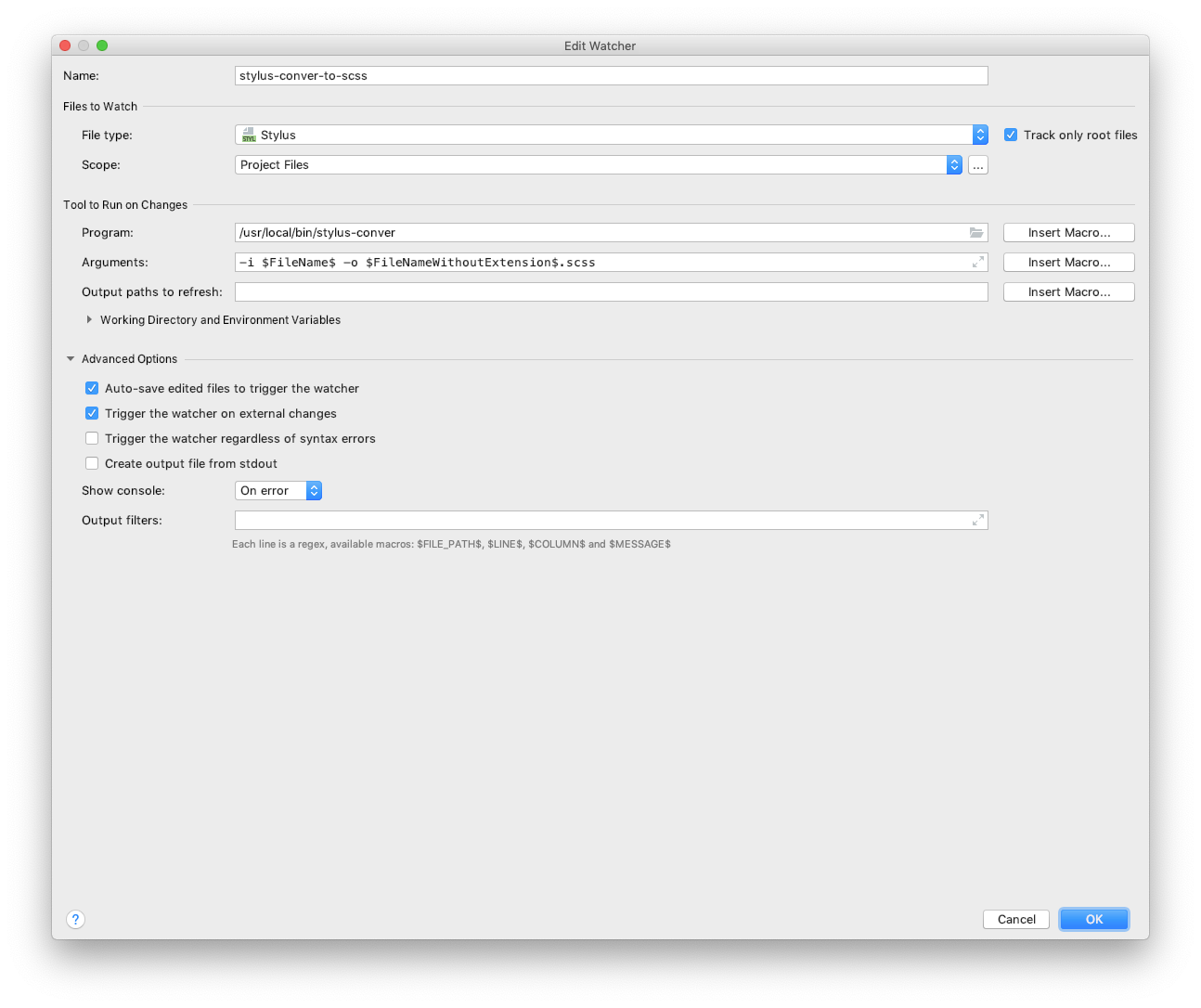The image size is (1201, 1008).
Task: Open scope editor with ellipsis button
Action: point(978,165)
